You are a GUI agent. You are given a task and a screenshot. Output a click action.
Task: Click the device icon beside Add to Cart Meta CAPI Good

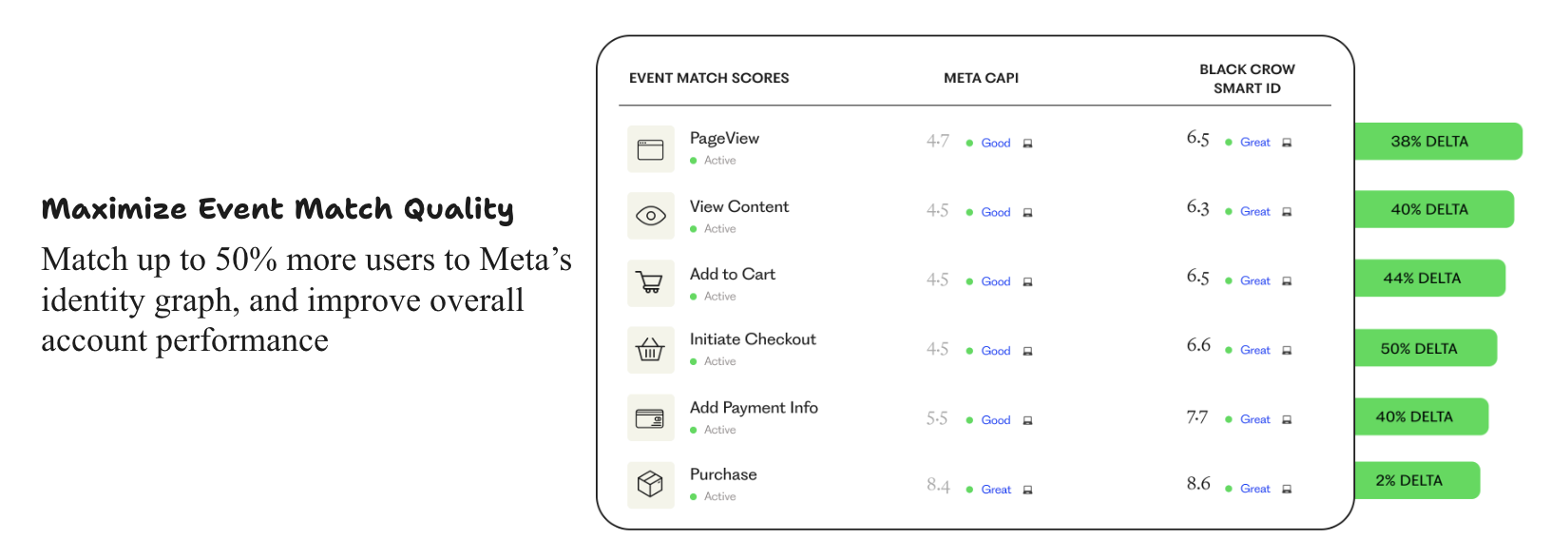[1027, 282]
